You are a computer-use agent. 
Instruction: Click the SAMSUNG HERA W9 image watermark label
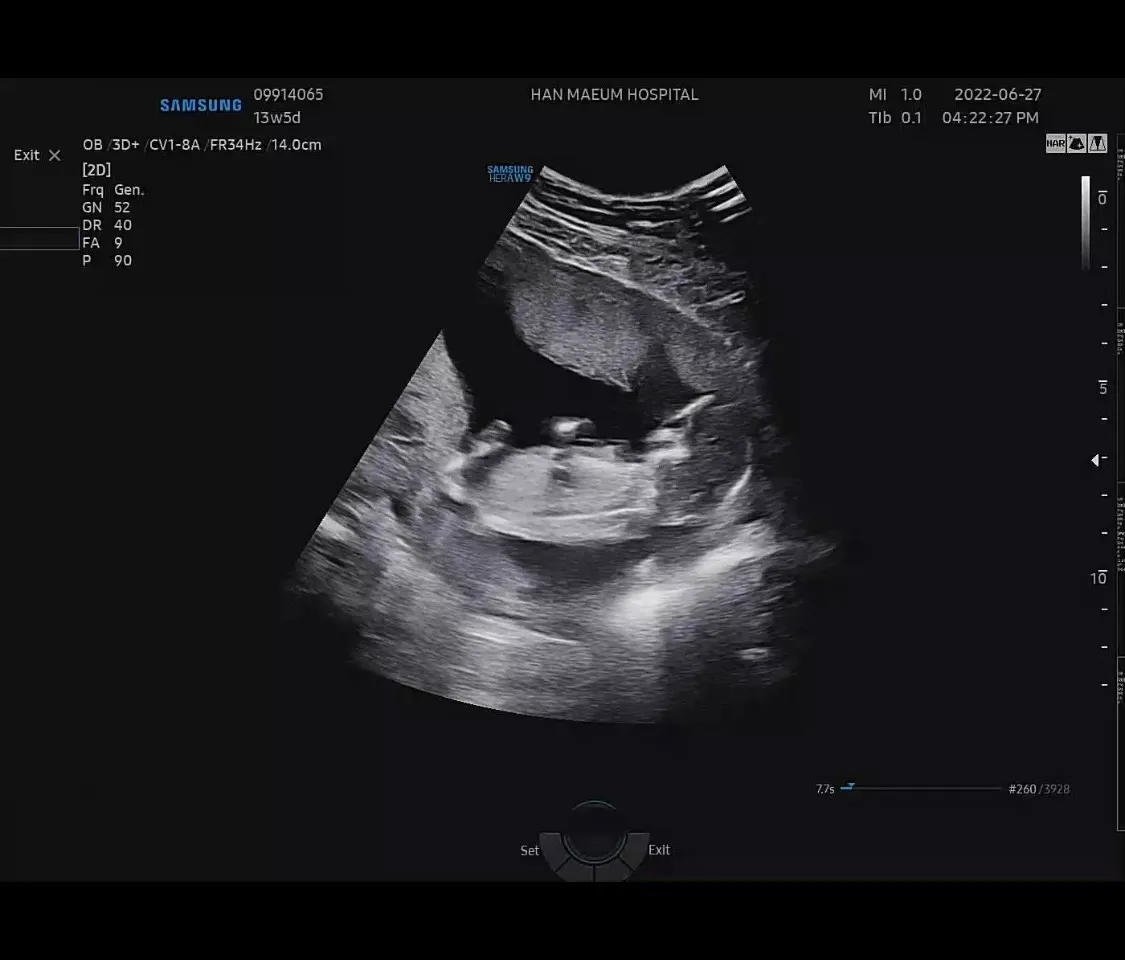[x=510, y=174]
